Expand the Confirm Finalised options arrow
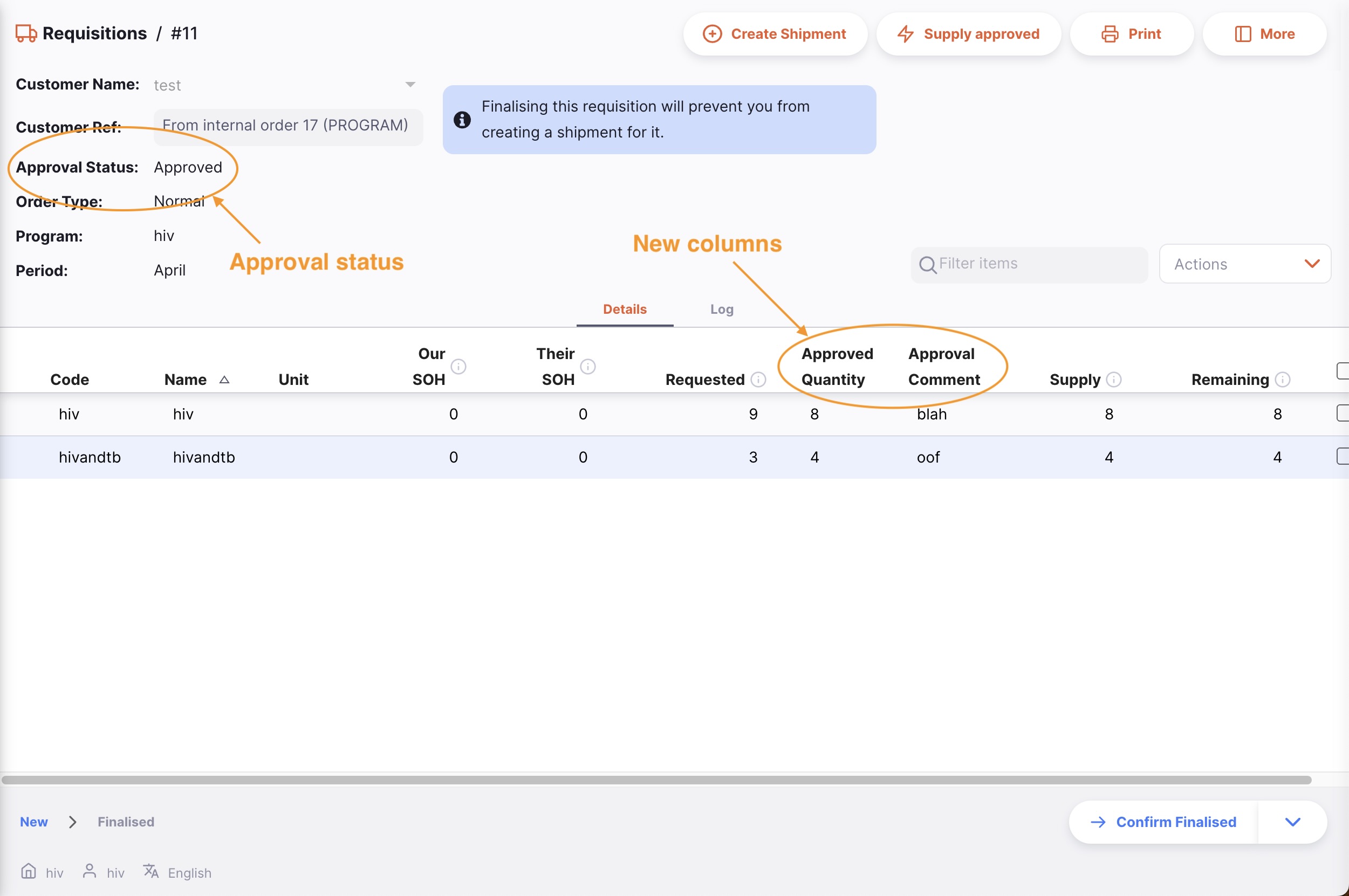 pyautogui.click(x=1292, y=822)
